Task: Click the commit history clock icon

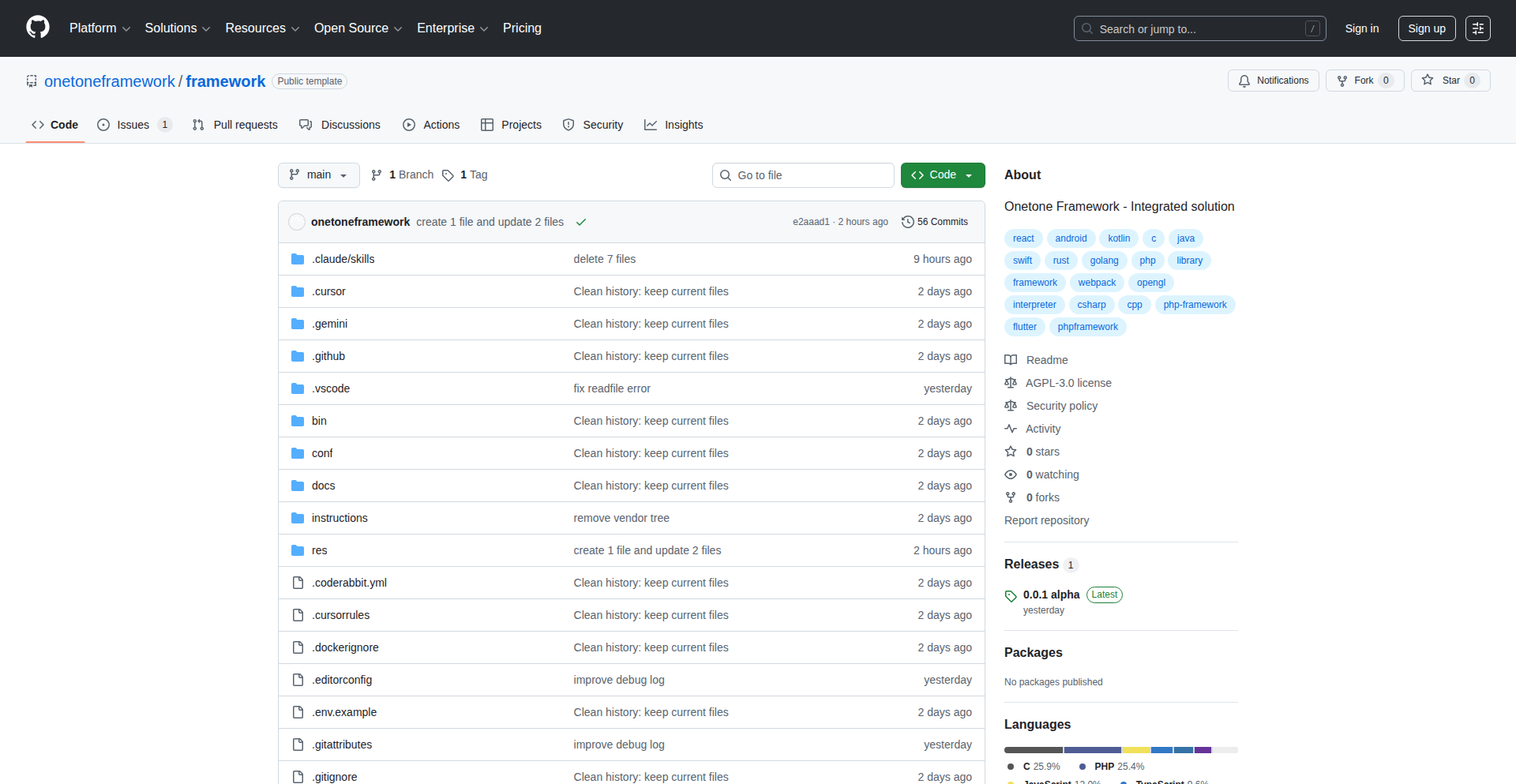Action: (x=907, y=222)
